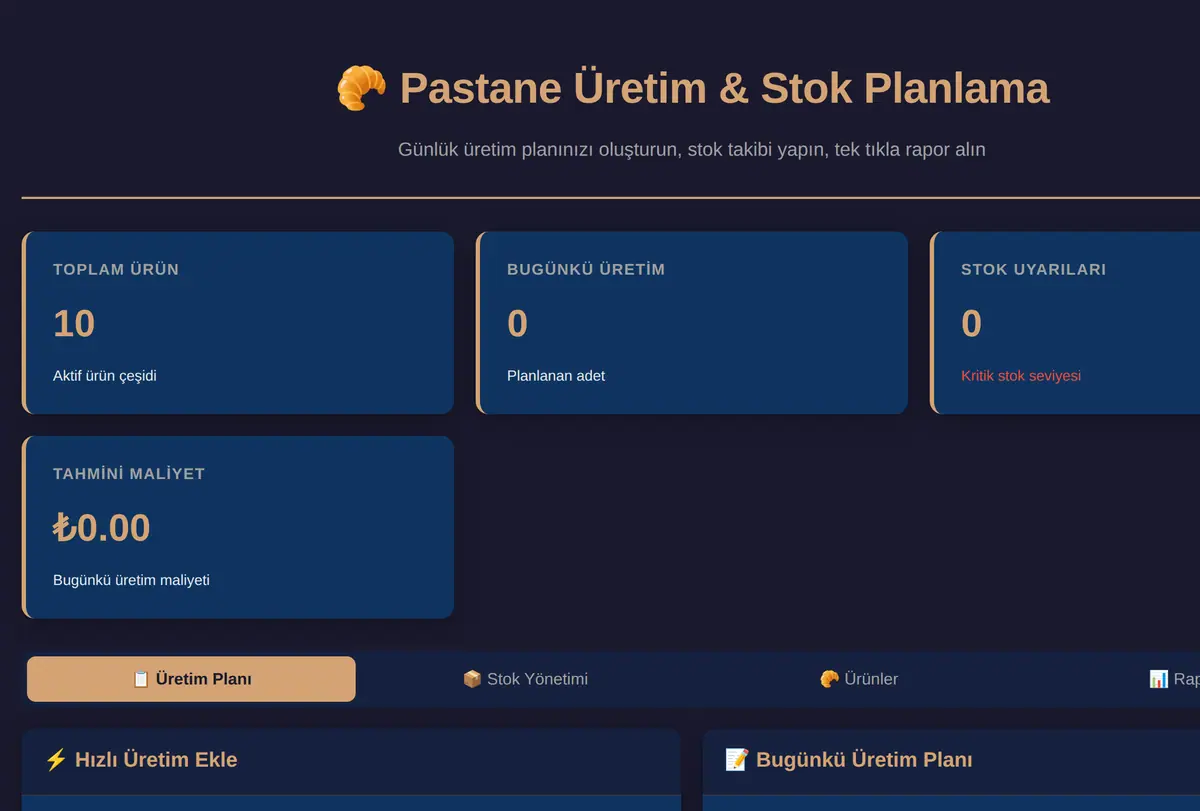This screenshot has width=1200, height=811.
Task: Click the 'Bugünkü üretim maliyeti' label
Action: pyautogui.click(x=131, y=580)
